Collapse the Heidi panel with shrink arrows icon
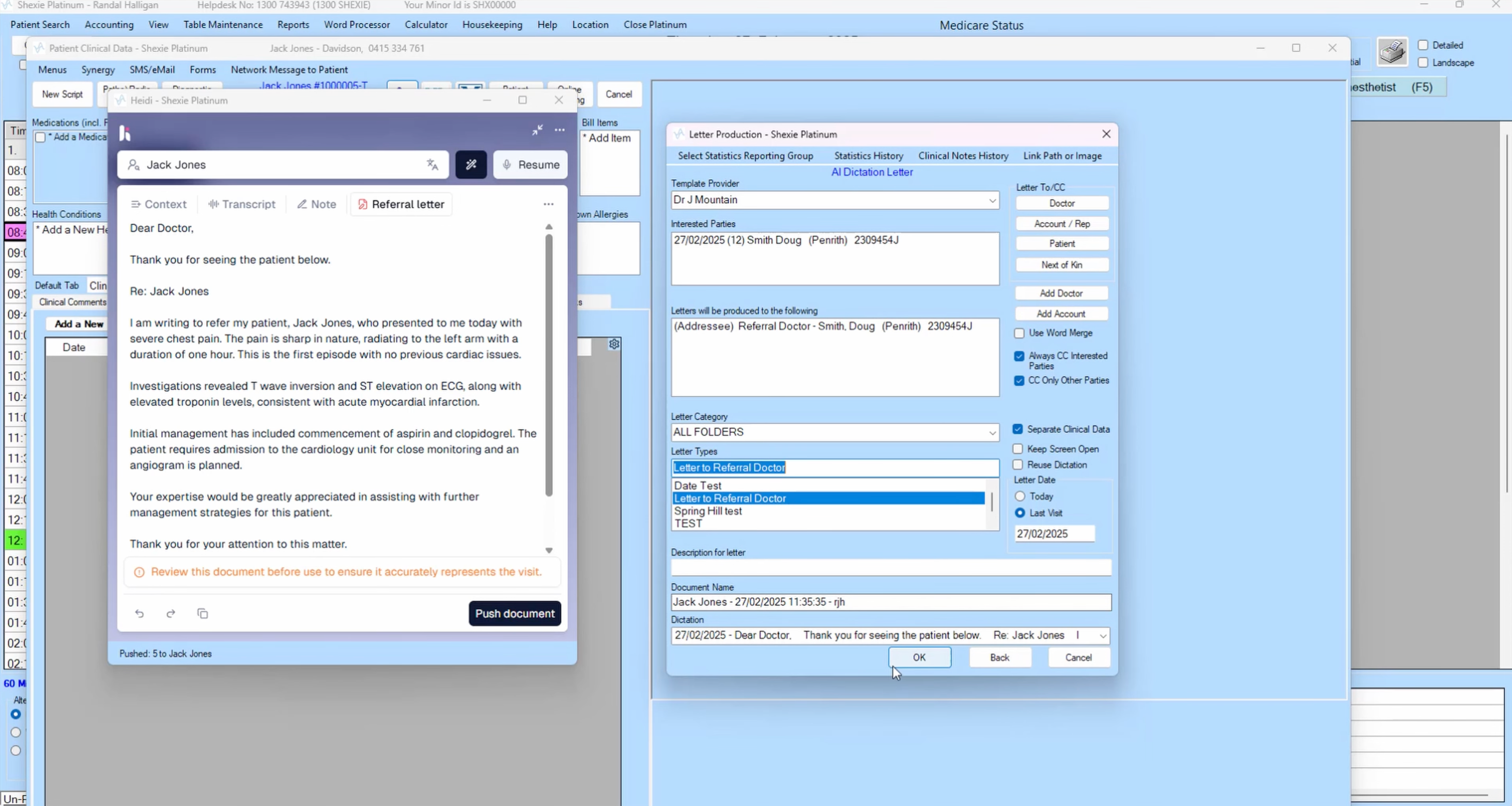The image size is (1512, 806). coord(537,130)
